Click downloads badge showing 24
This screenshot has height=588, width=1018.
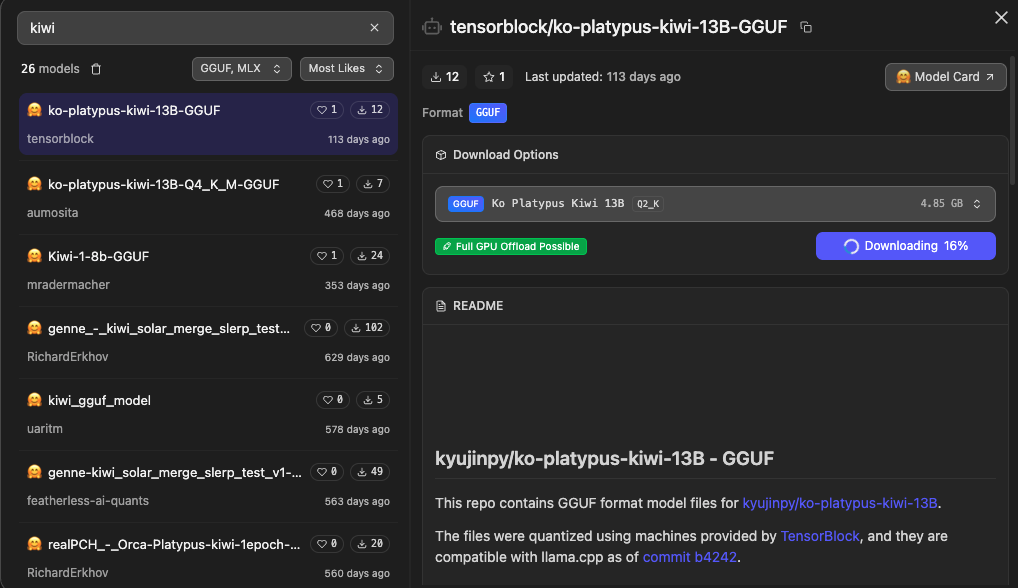click(369, 256)
